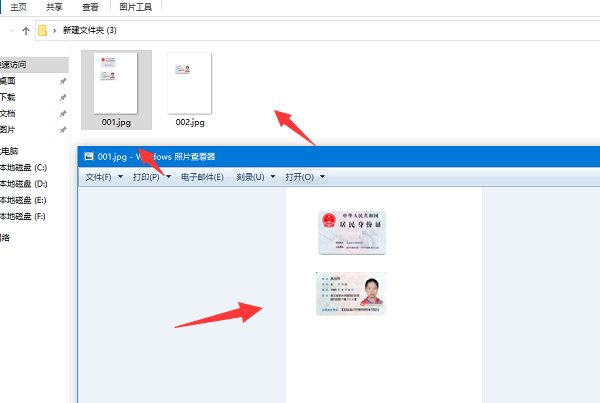Select the 图片工具 ribbon tab
This screenshot has height=403, width=600.
tap(135, 7)
